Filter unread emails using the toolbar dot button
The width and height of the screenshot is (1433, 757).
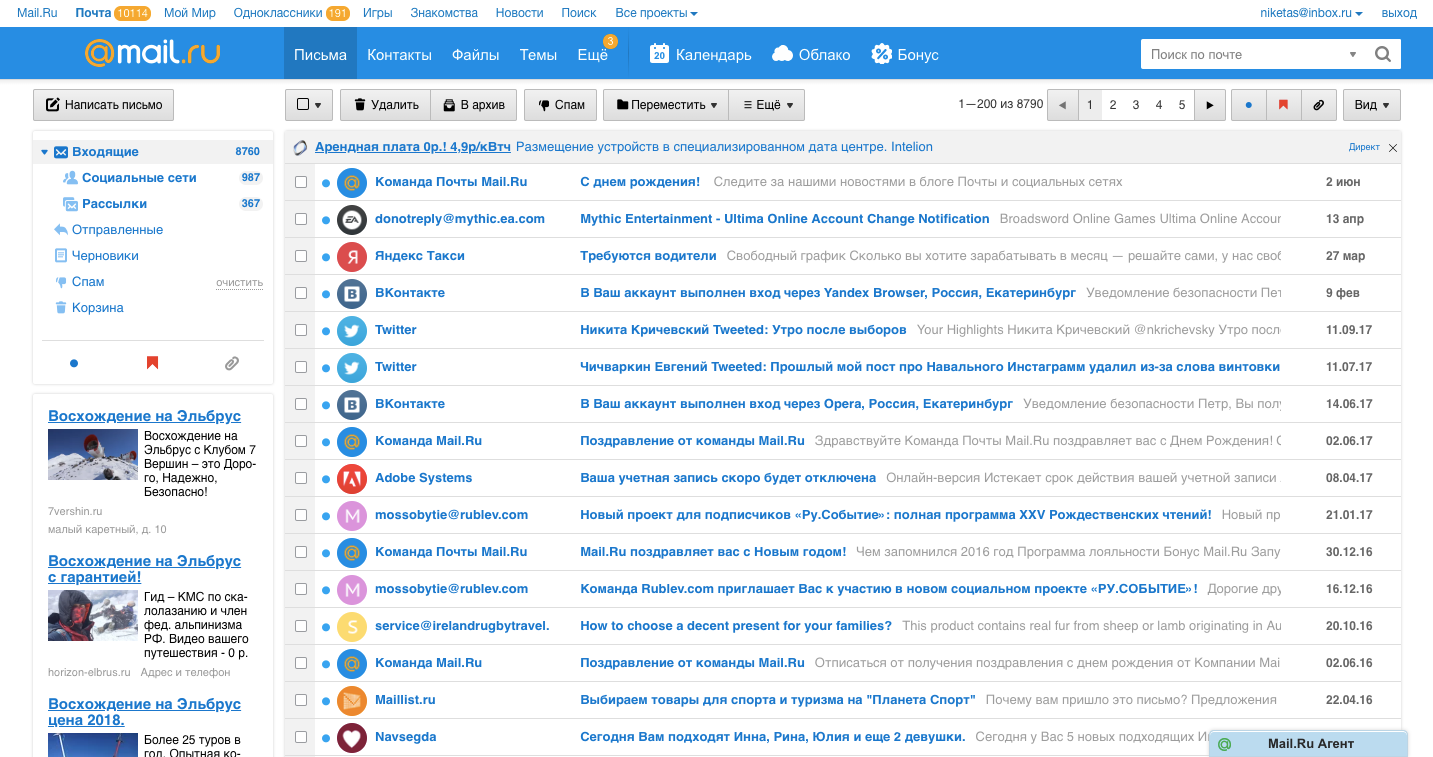pos(1248,105)
